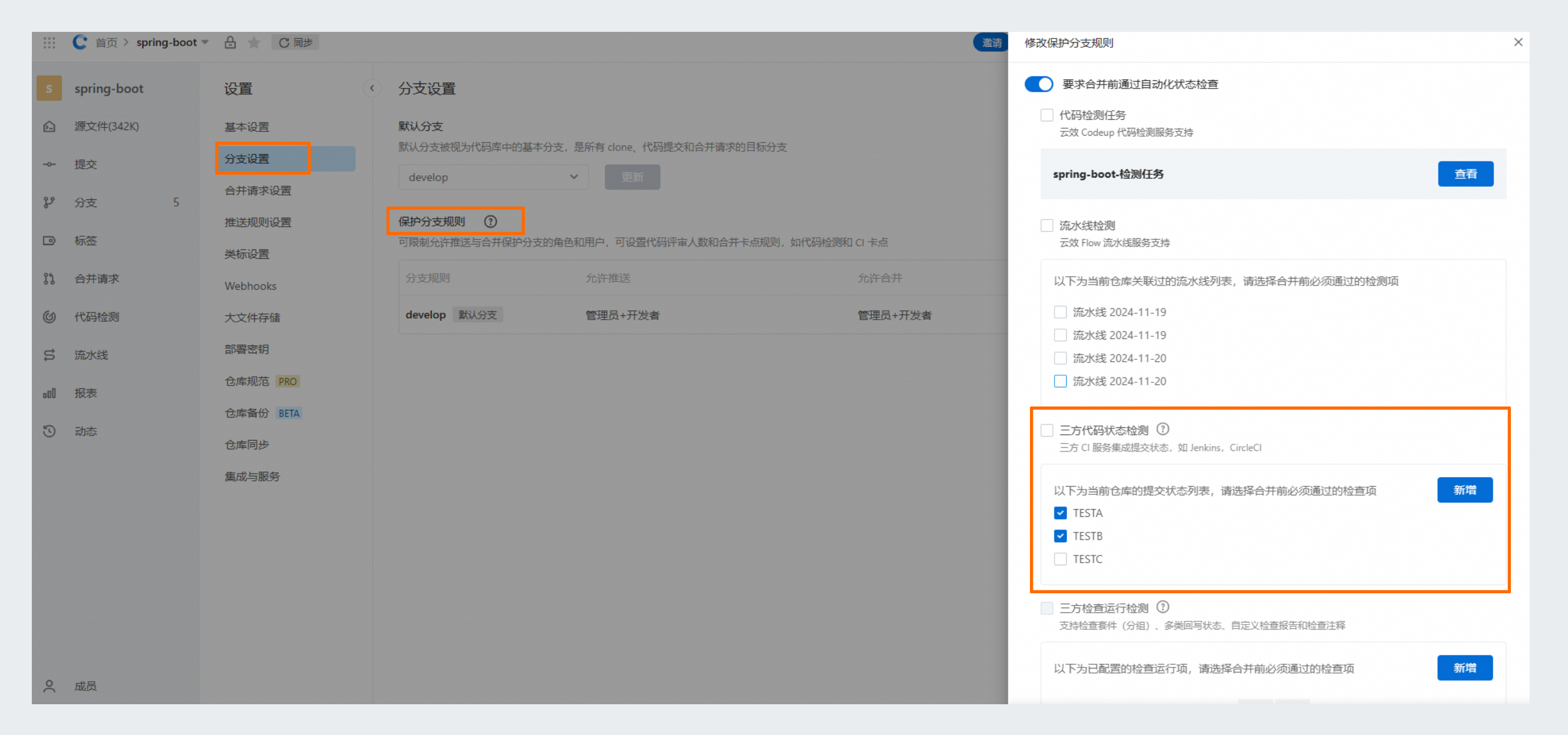The height and width of the screenshot is (735, 1568).
Task: Check the 流水线检测 checkbox
Action: [x=1047, y=225]
